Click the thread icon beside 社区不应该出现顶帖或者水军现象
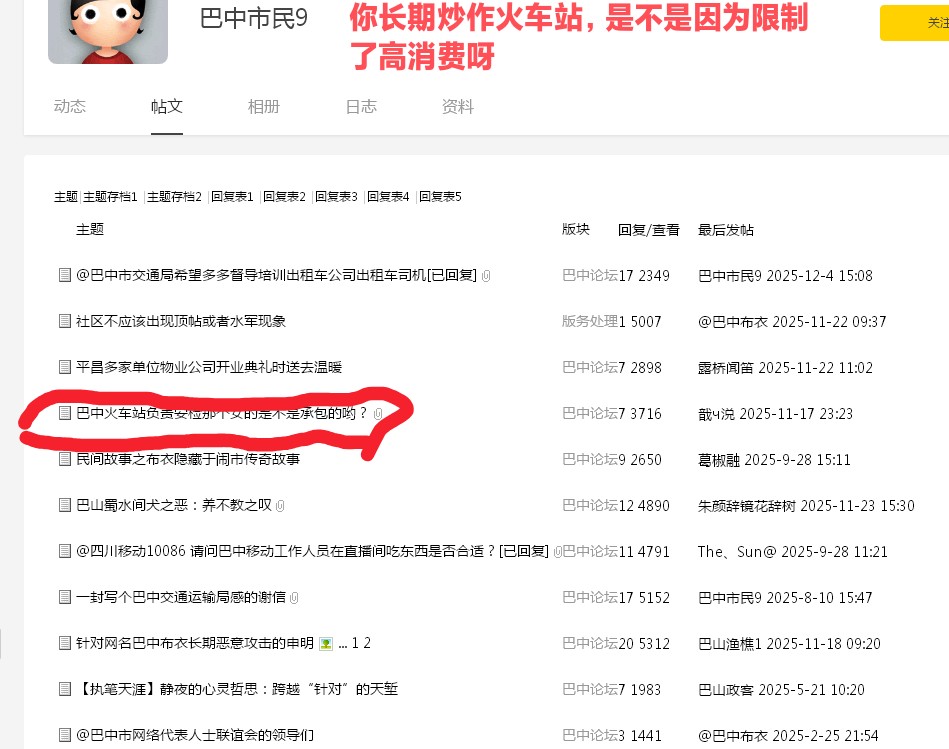The height and width of the screenshot is (749, 949). pos(65,321)
